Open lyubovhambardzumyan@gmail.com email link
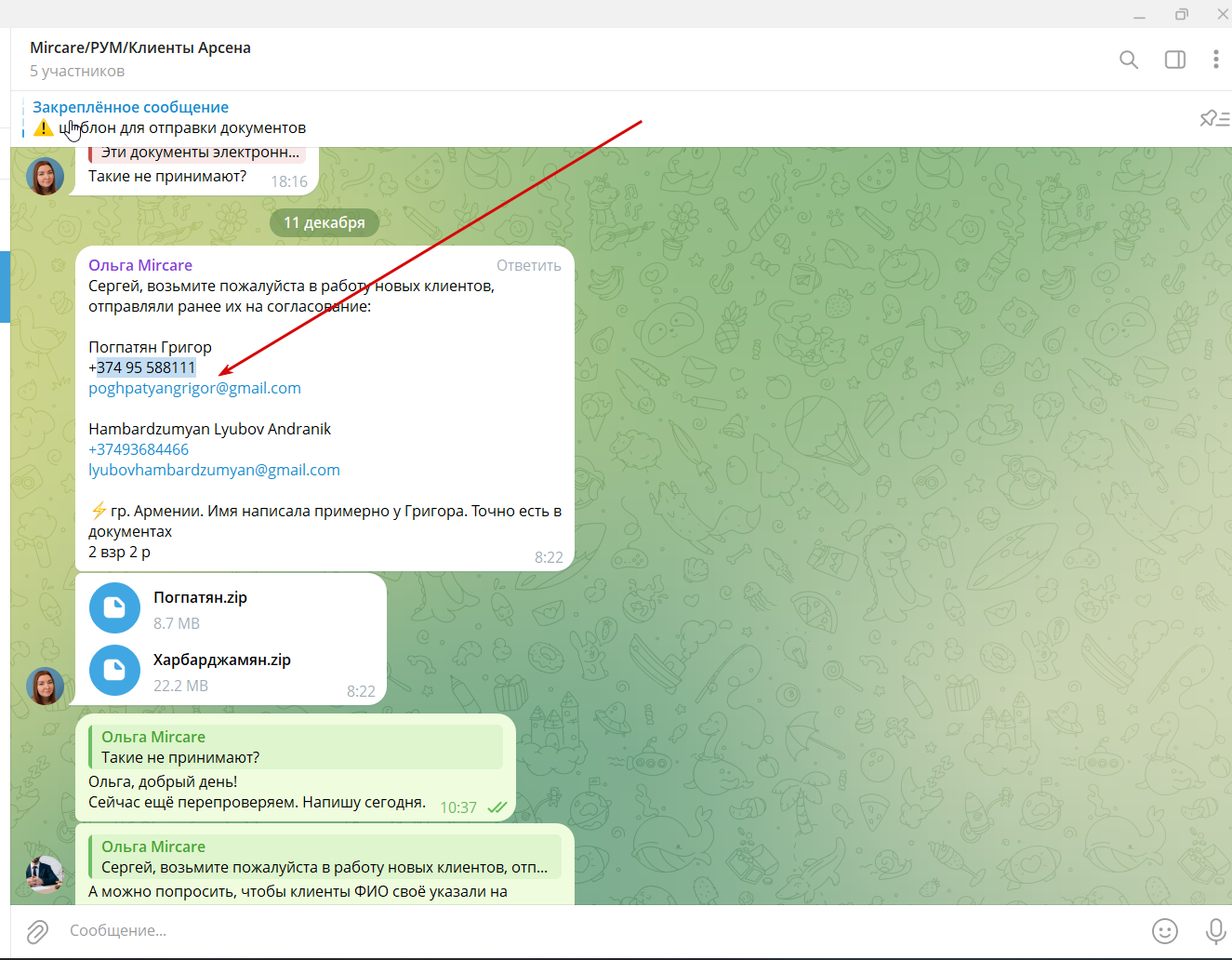This screenshot has height=960, width=1232. click(214, 470)
